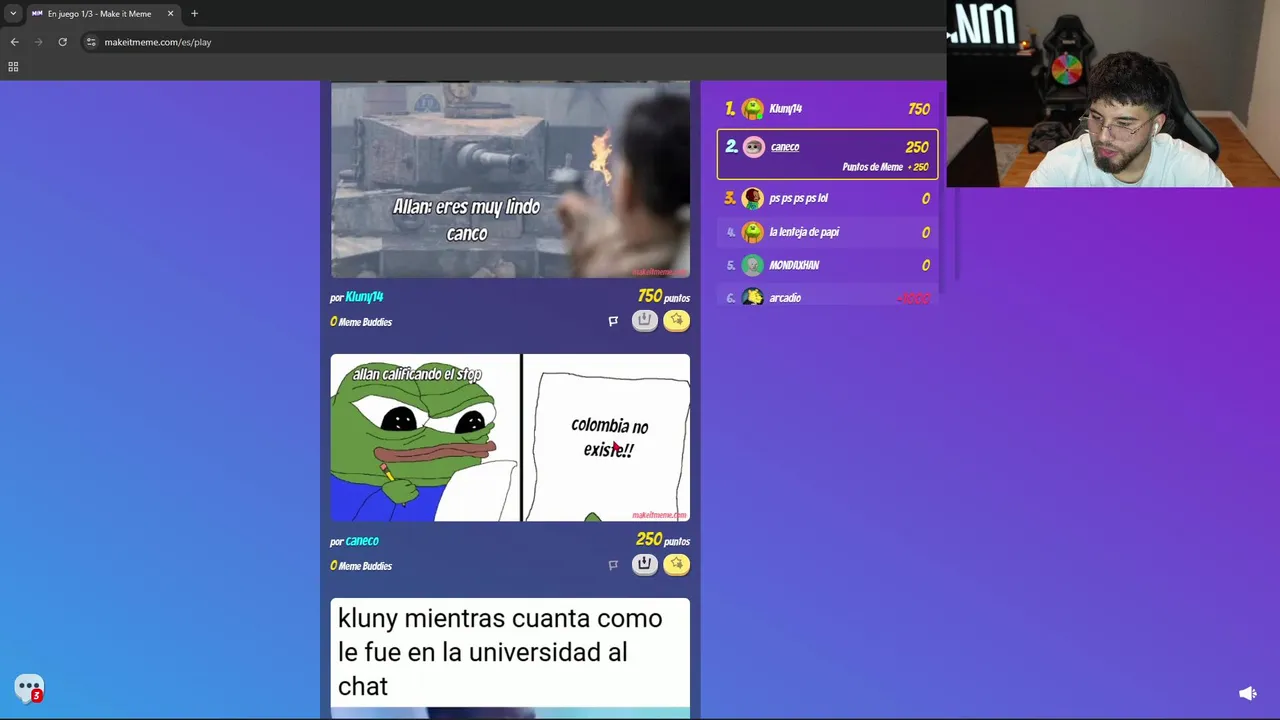1280x720 pixels.
Task: Click la lenteja de papi's avatar
Action: pyautogui.click(x=753, y=232)
